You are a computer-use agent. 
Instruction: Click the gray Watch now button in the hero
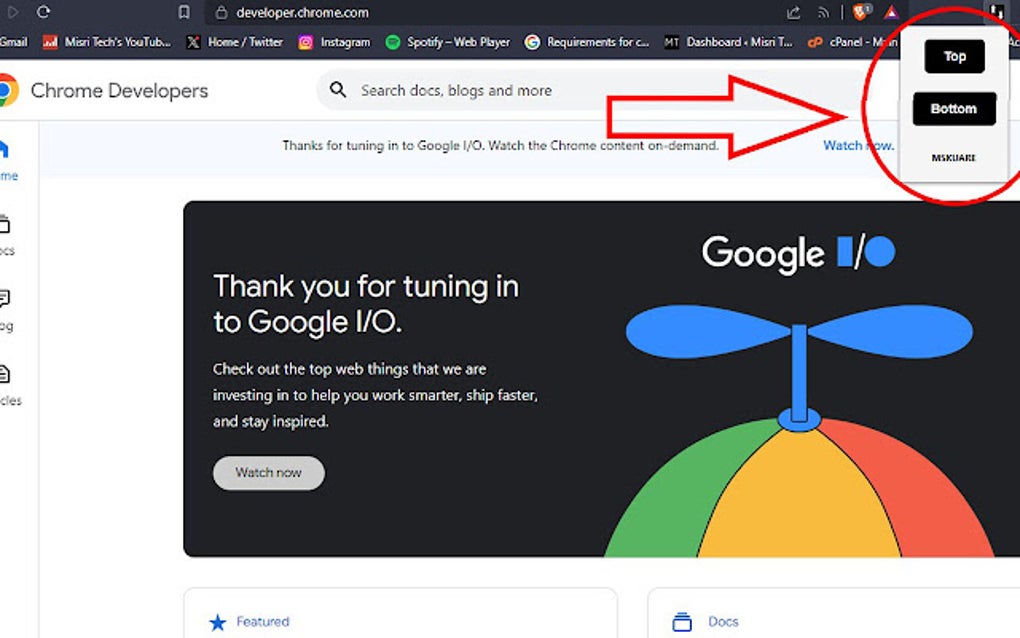pyautogui.click(x=269, y=473)
